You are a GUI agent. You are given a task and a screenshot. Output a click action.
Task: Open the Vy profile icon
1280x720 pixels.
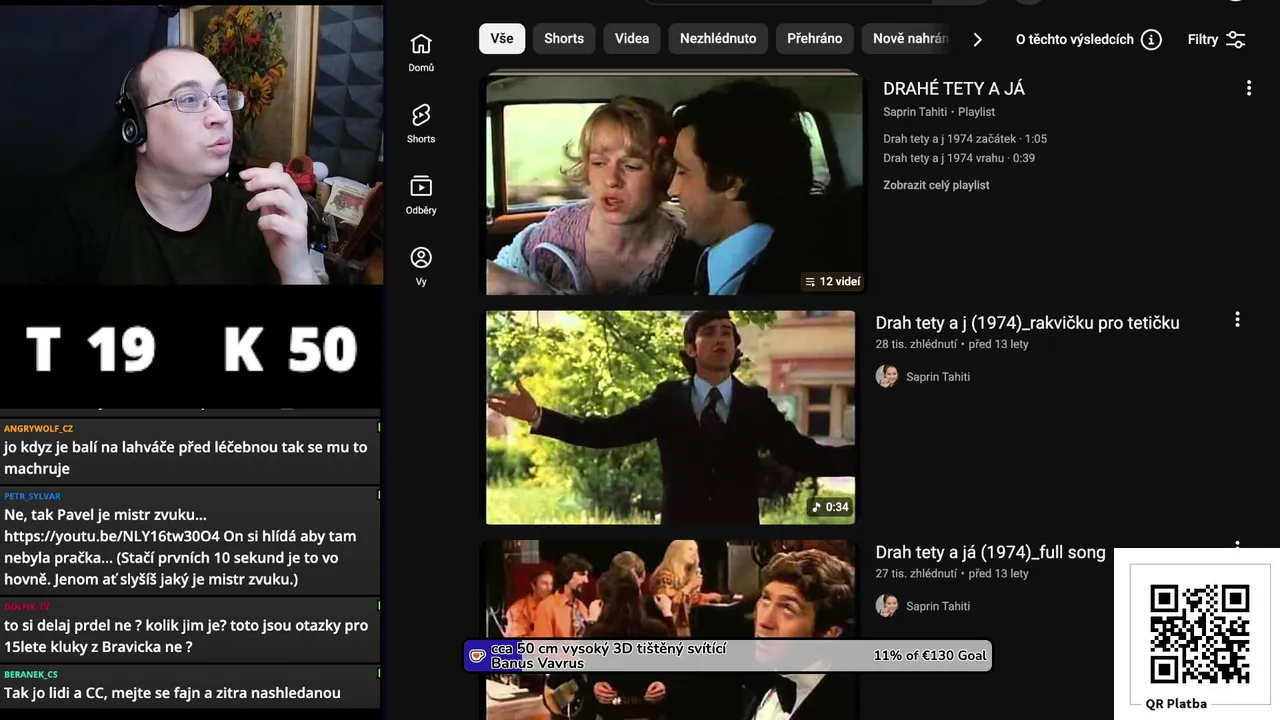[421, 257]
